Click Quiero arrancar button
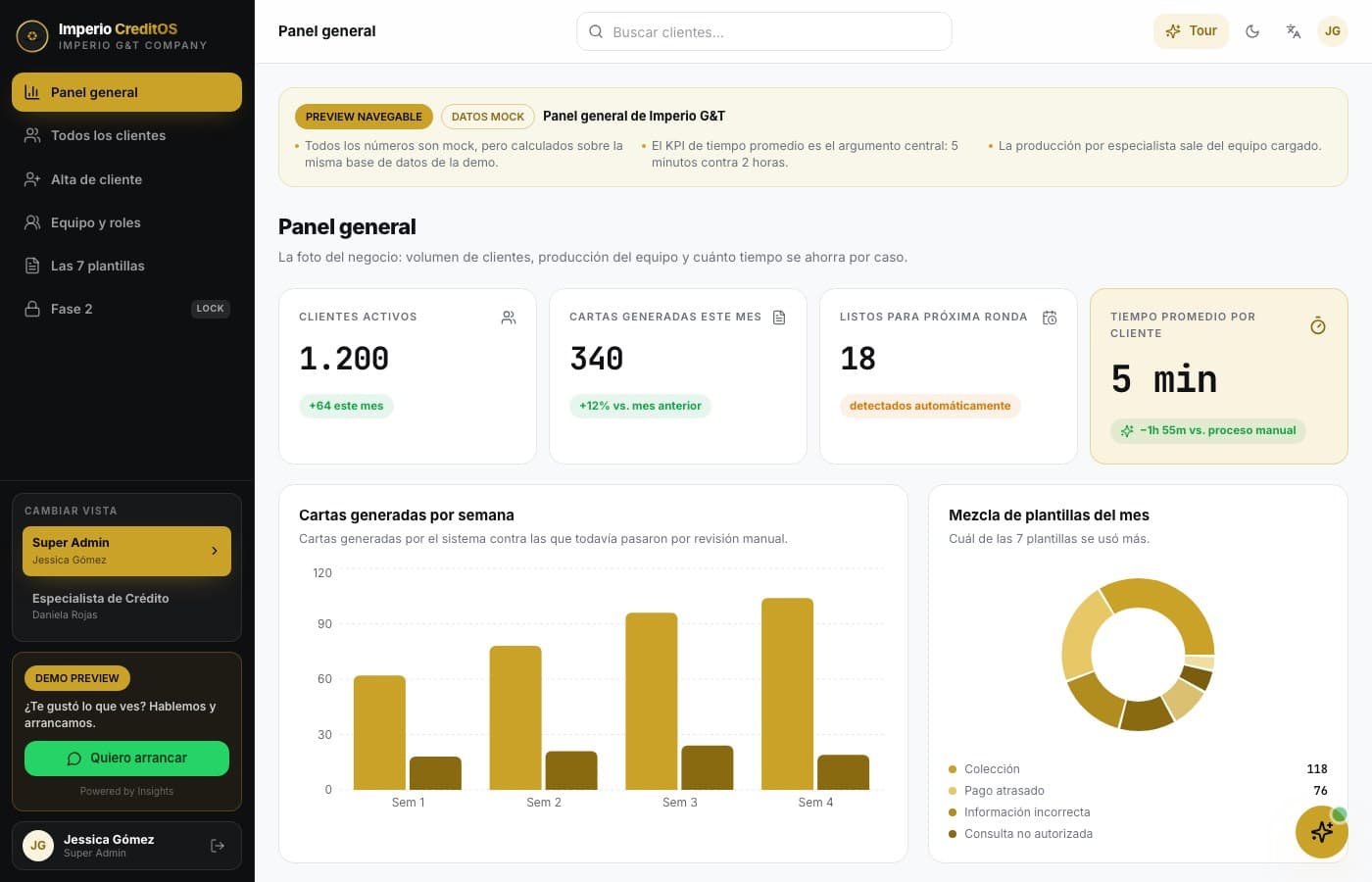Screen dimensions: 1372x882 click(126, 759)
